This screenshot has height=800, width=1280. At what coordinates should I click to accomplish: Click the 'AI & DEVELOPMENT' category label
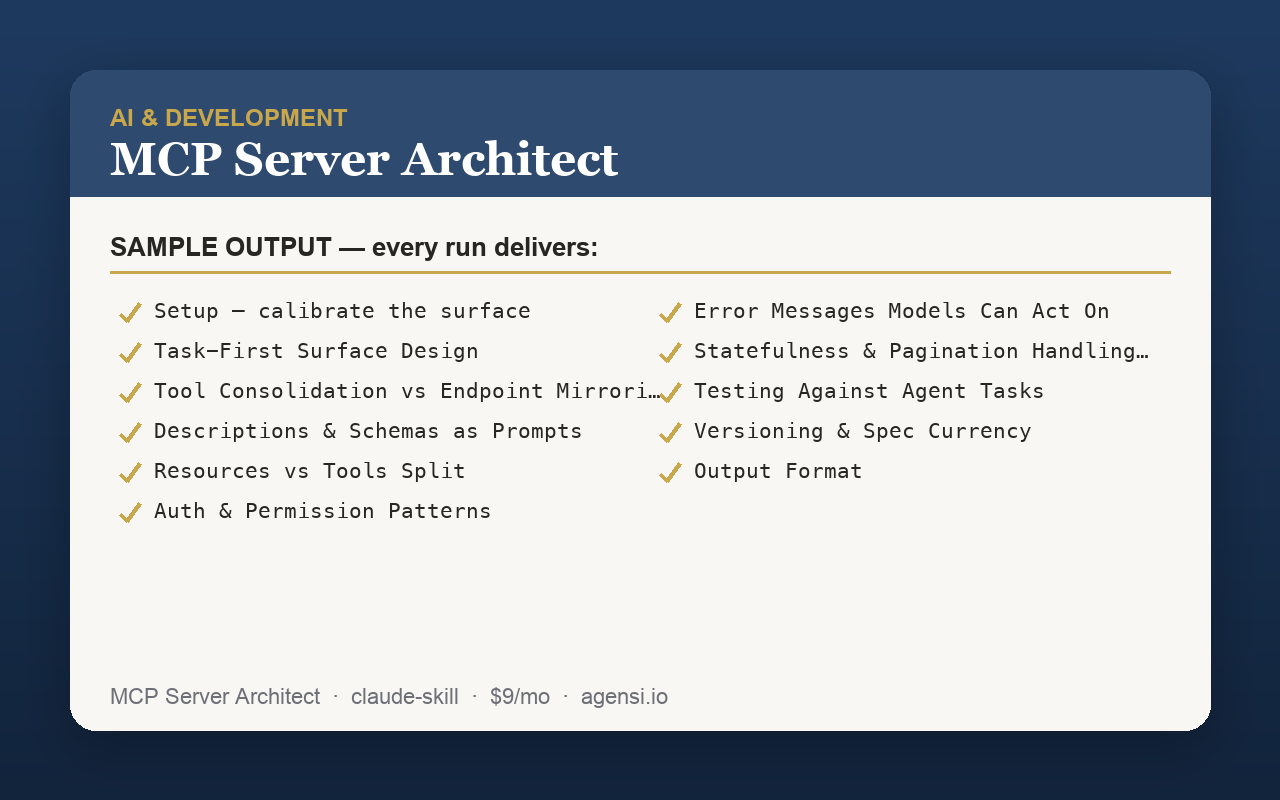click(x=229, y=118)
